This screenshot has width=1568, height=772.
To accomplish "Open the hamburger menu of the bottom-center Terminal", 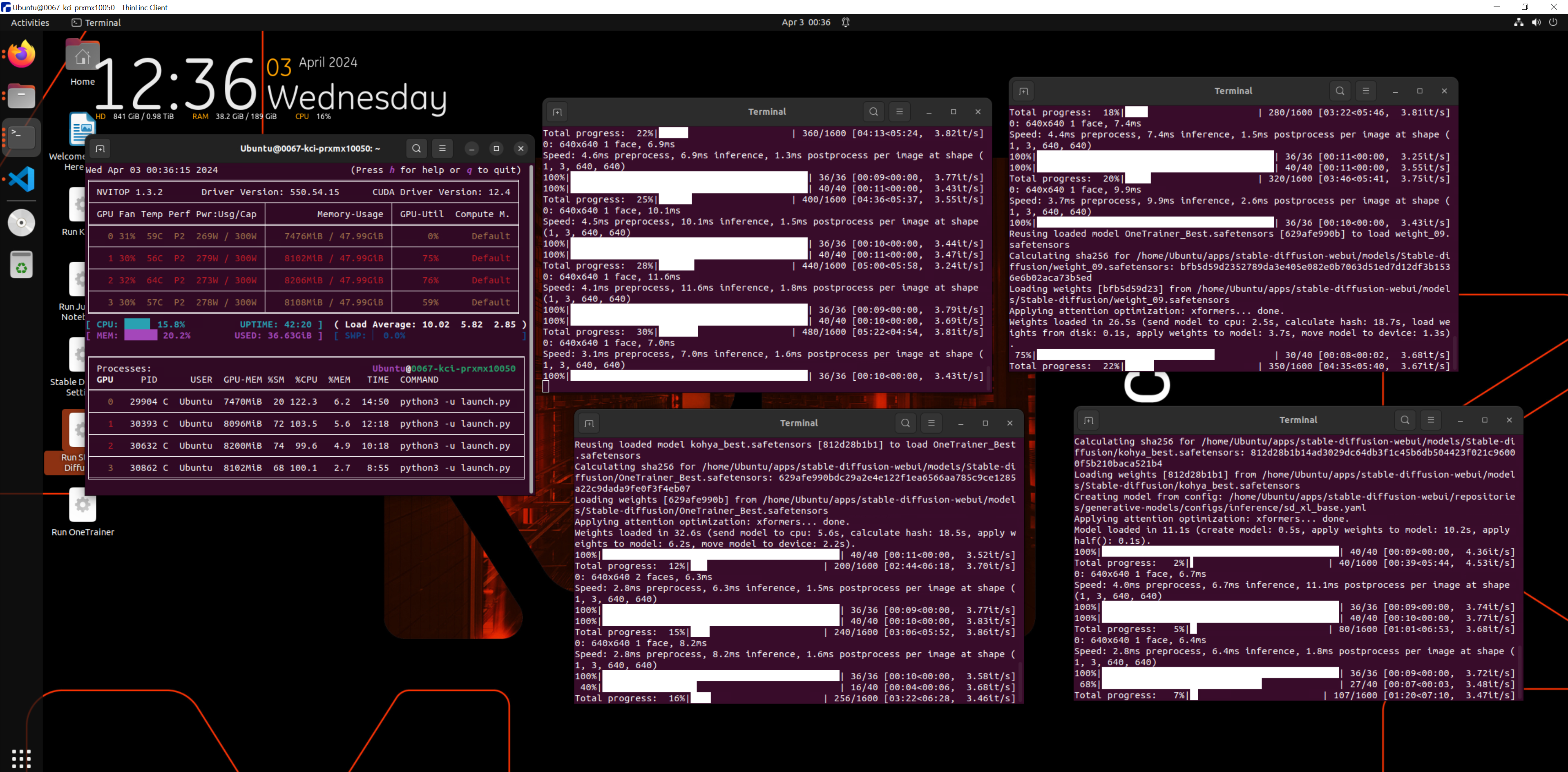I will pos(931,422).
